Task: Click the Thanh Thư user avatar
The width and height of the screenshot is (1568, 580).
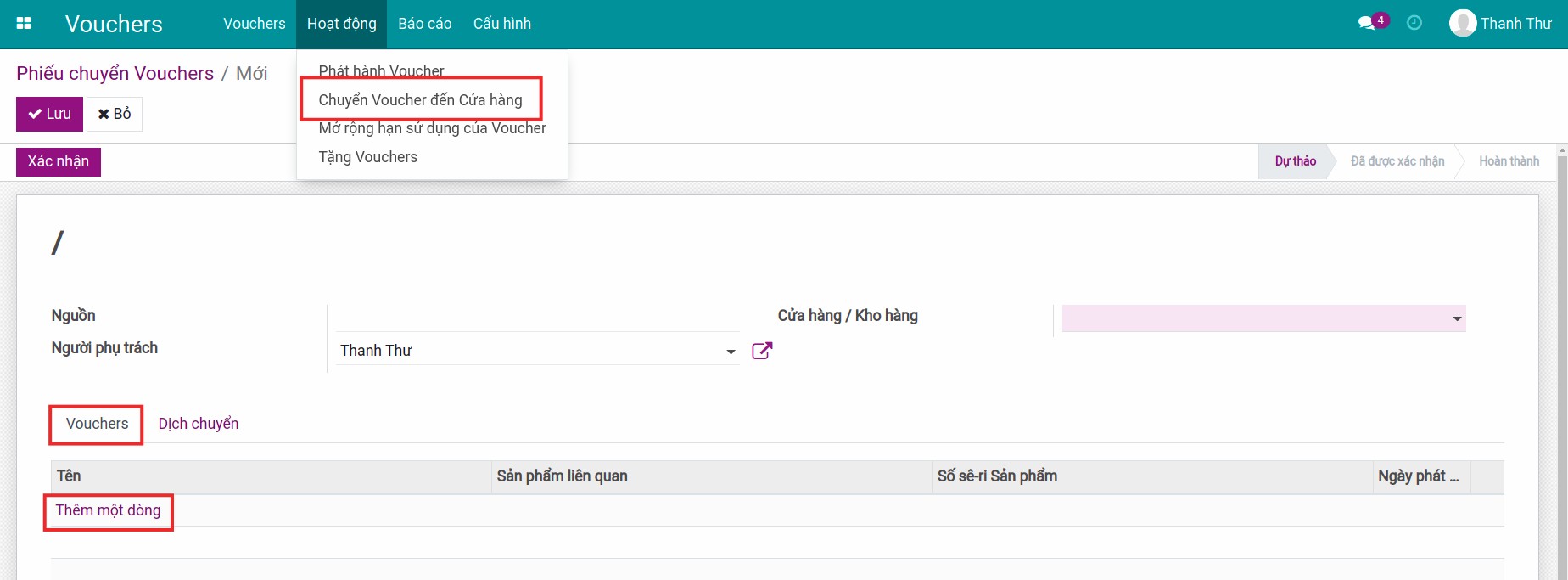Action: click(x=1463, y=23)
